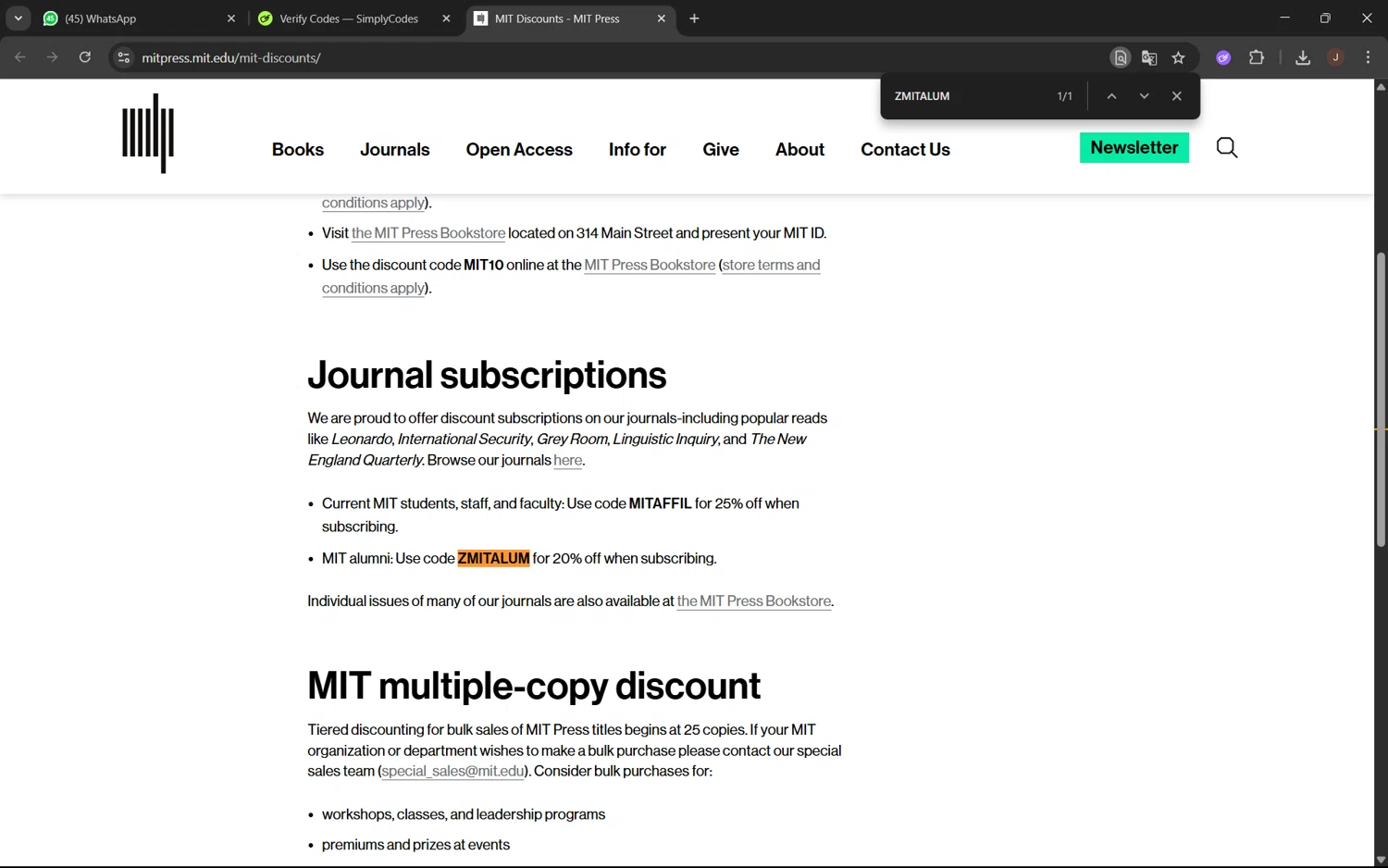Viewport: 1388px width, 868px height.
Task: Close the WhatsApp tab
Action: pos(231,19)
